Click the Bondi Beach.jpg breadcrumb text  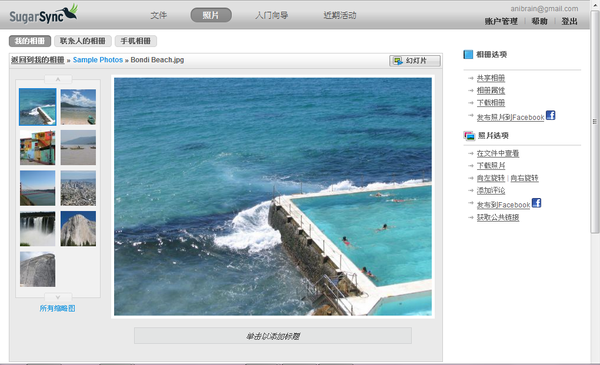click(157, 60)
